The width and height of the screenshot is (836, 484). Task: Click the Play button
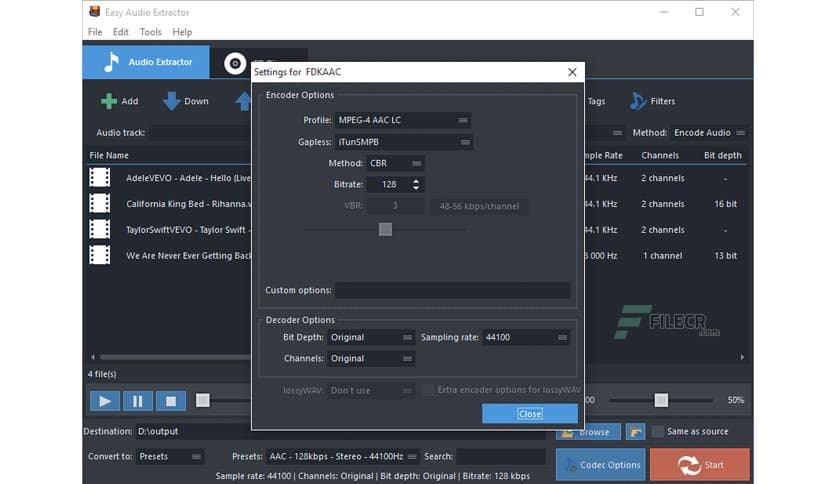tap(104, 401)
